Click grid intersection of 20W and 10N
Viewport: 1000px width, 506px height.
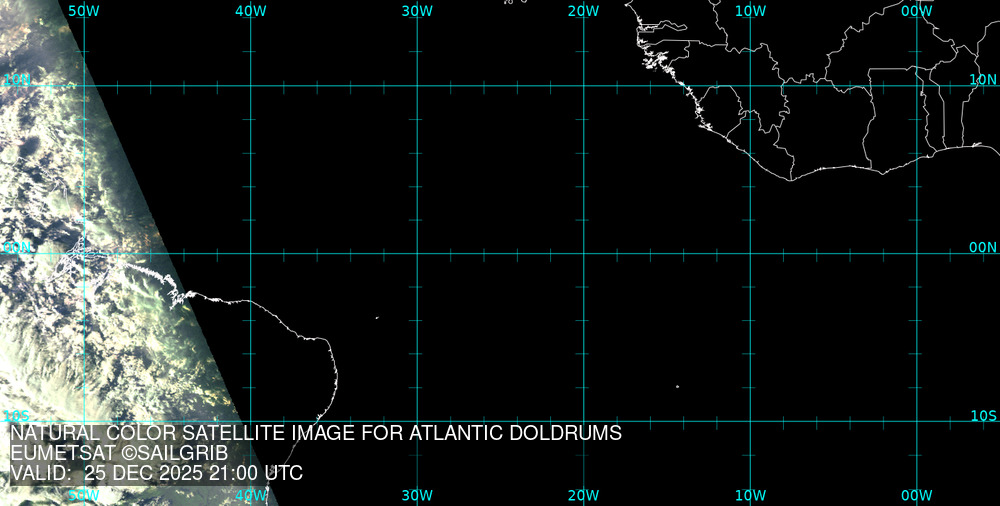coord(583,86)
